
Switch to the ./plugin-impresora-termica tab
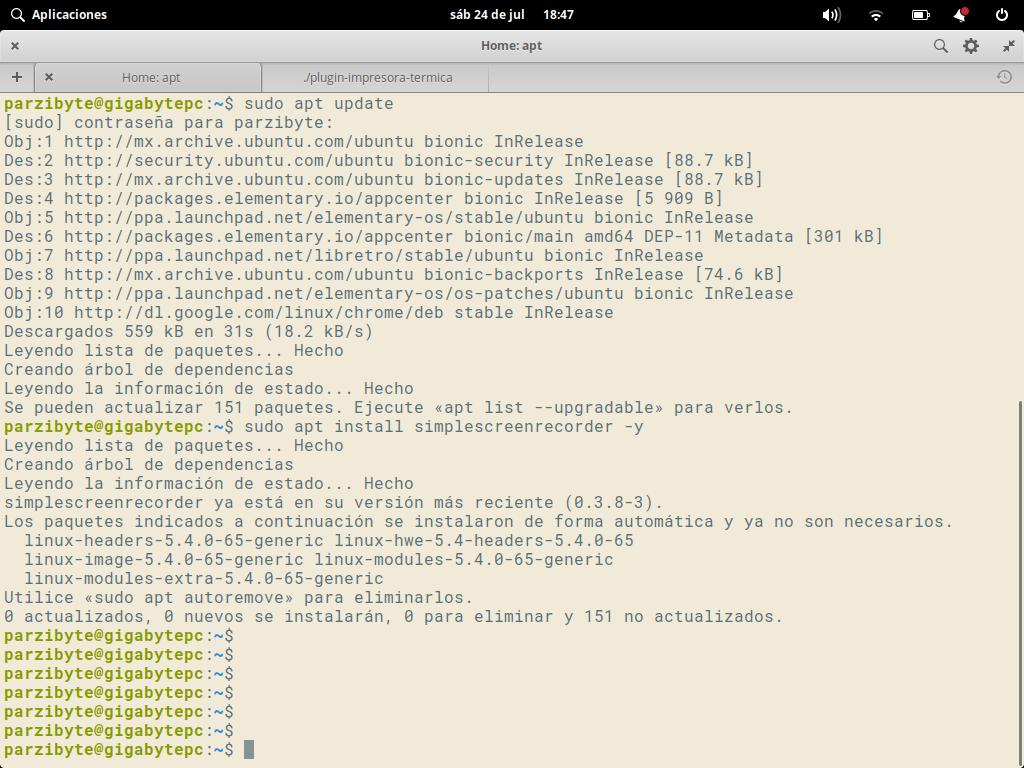pos(377,77)
